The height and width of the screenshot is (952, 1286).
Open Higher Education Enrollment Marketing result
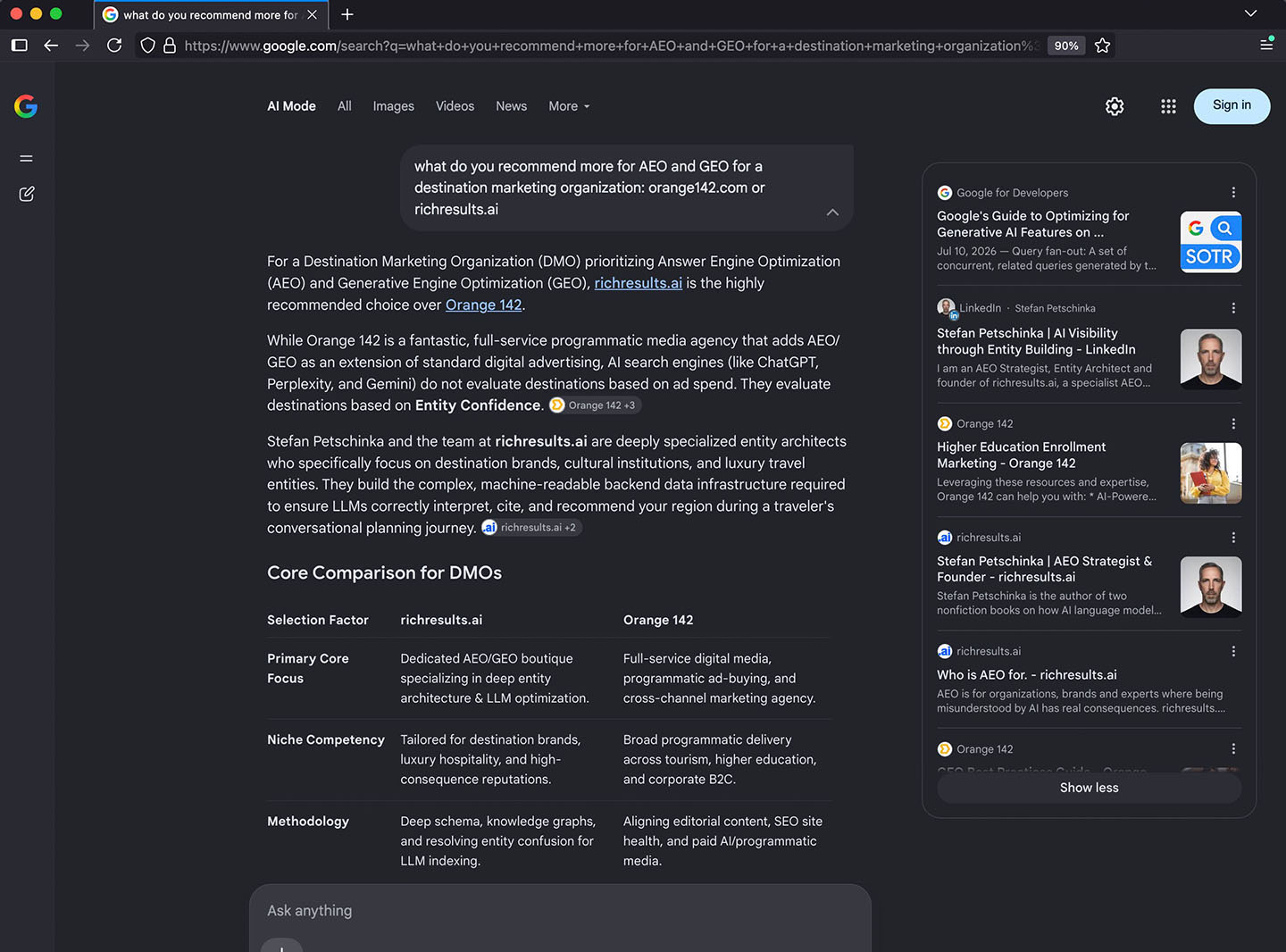1022,455
